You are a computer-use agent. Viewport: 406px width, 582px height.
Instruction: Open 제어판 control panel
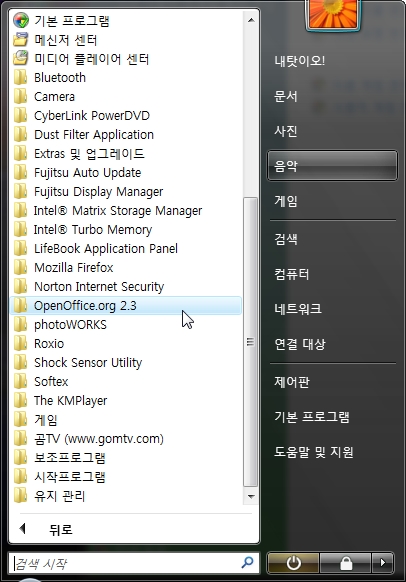[291, 382]
